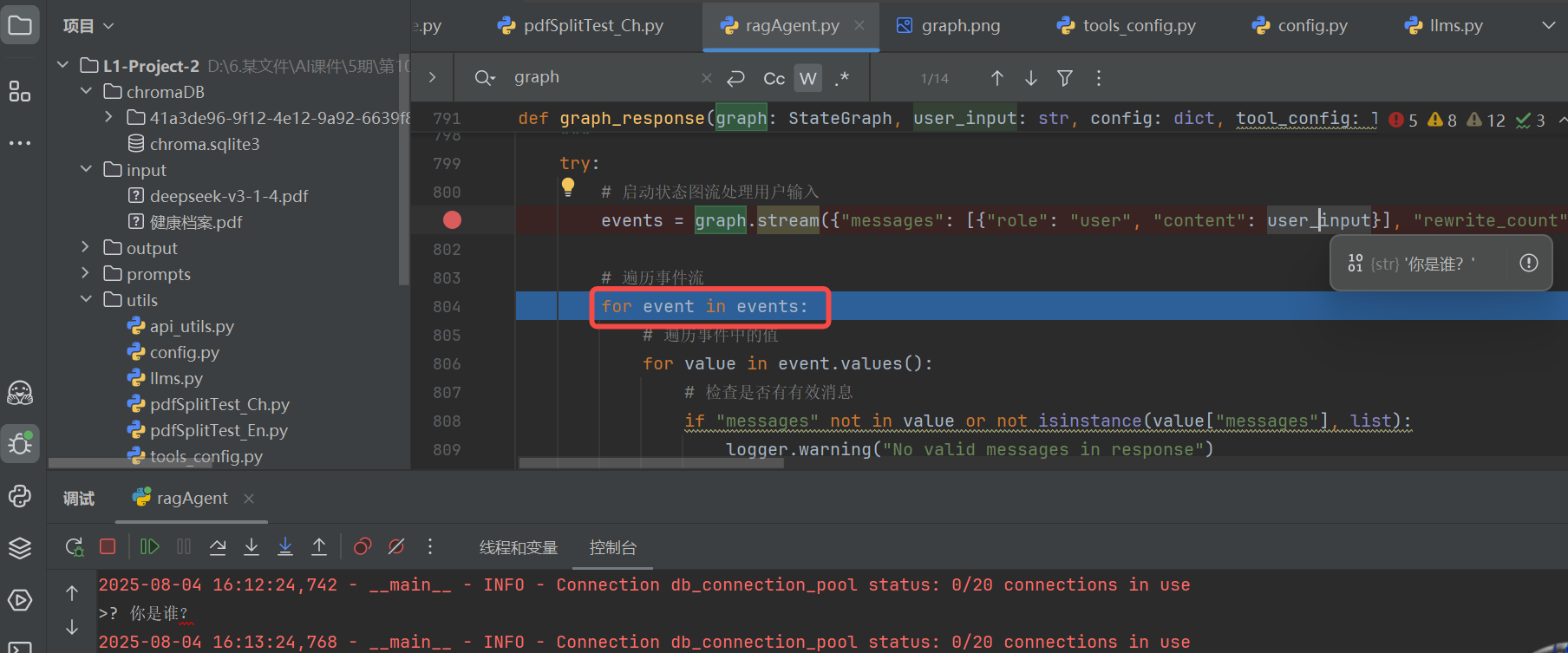Screen dimensions: 1568x653
Task: Collapse the chromaDB folder
Action: pos(86,91)
